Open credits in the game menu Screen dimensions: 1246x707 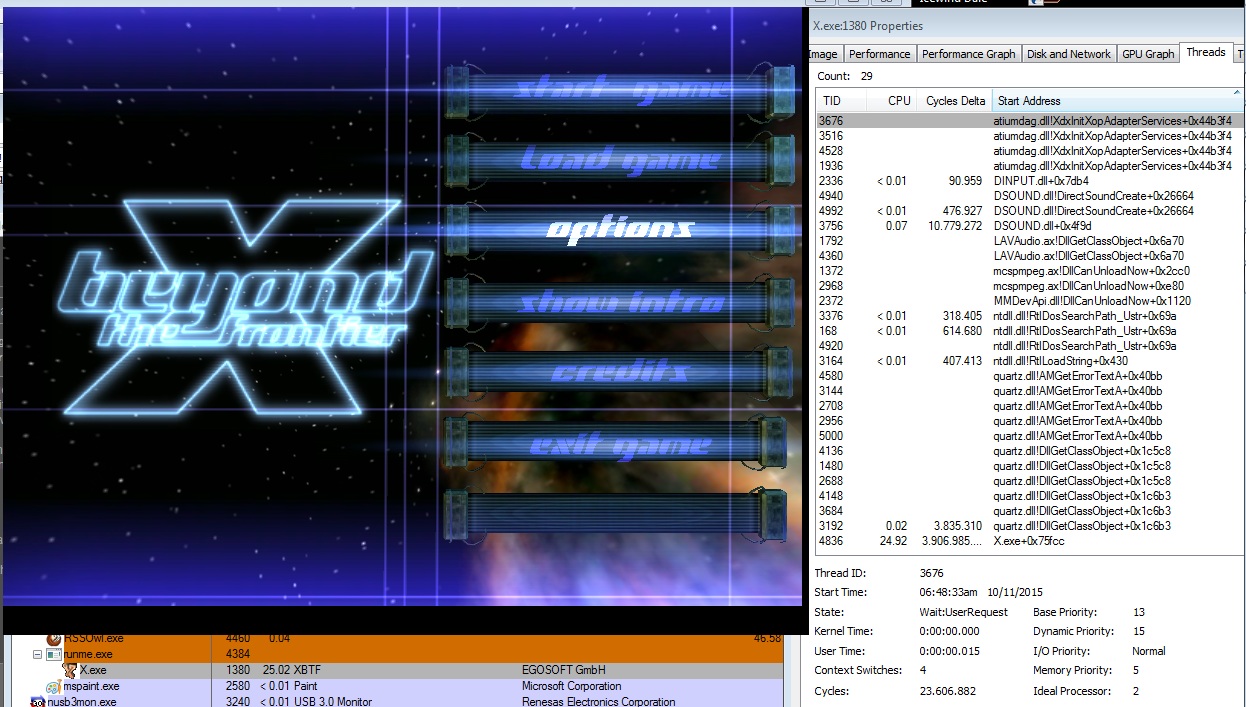[x=620, y=372]
